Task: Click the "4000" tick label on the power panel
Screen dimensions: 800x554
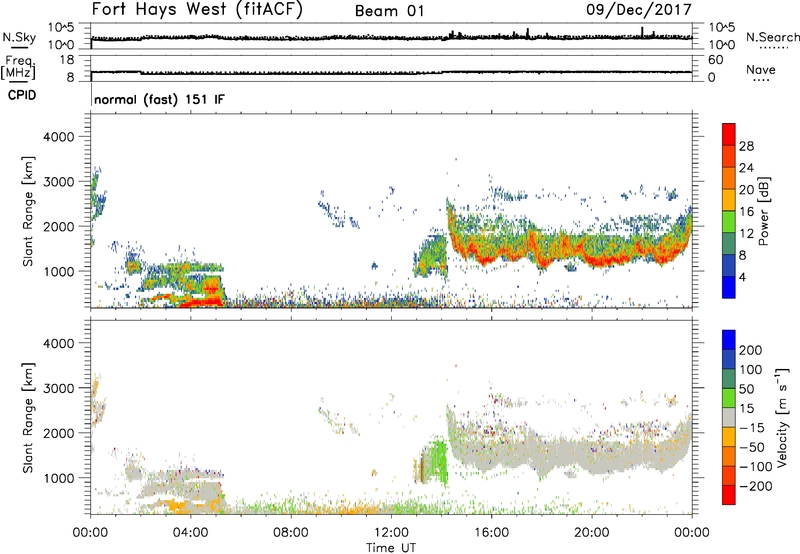Action: point(59,137)
